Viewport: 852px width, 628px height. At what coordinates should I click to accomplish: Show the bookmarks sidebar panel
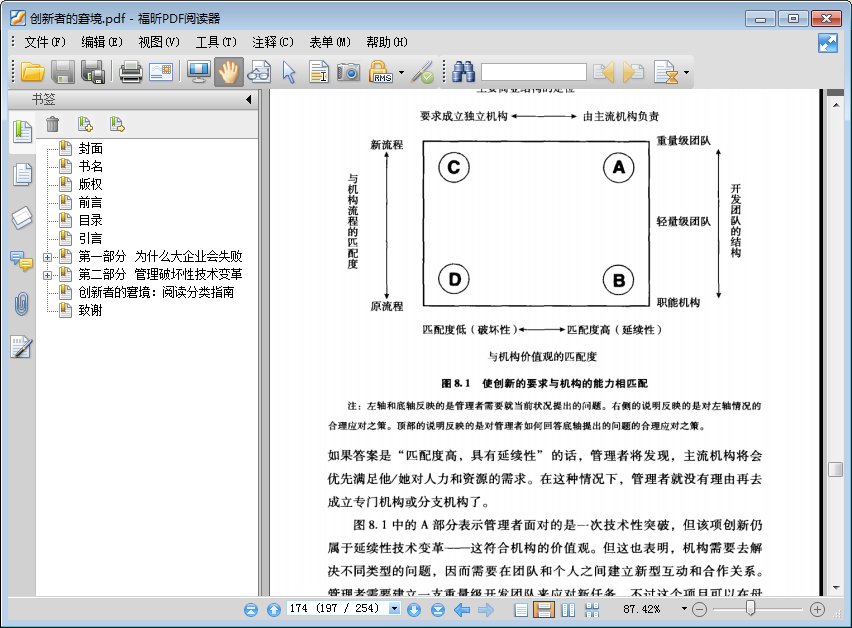22,131
